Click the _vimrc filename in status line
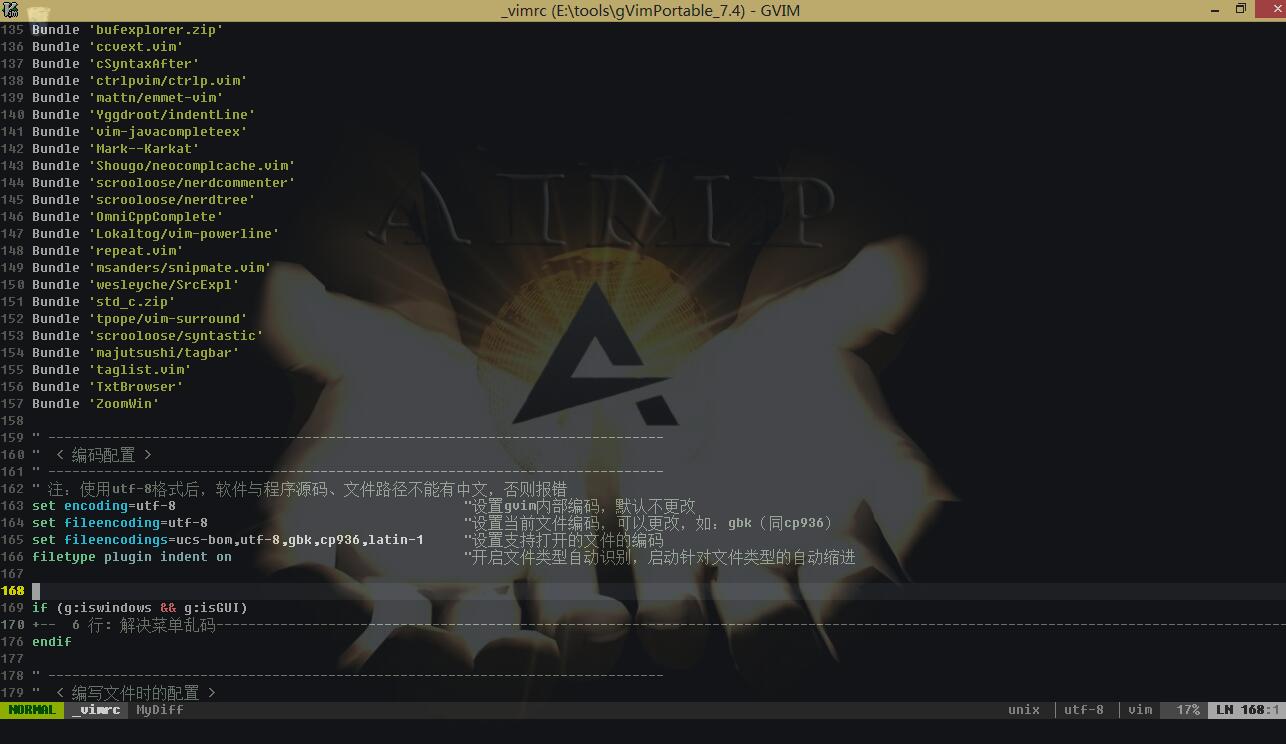 tap(96, 710)
